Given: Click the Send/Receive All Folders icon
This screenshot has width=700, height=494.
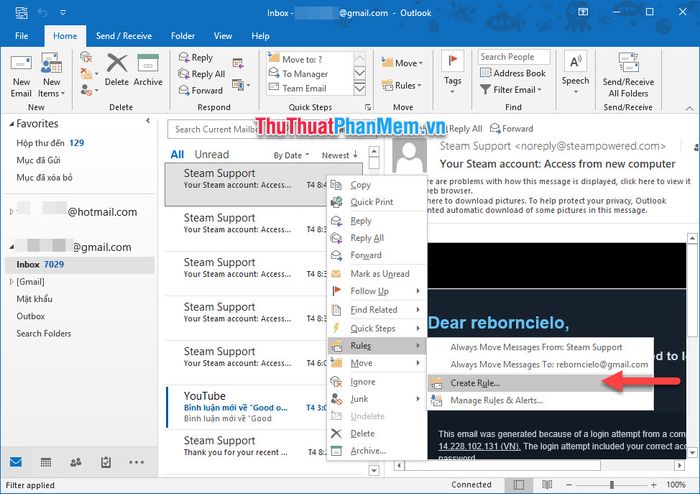Looking at the screenshot, I should point(628,62).
